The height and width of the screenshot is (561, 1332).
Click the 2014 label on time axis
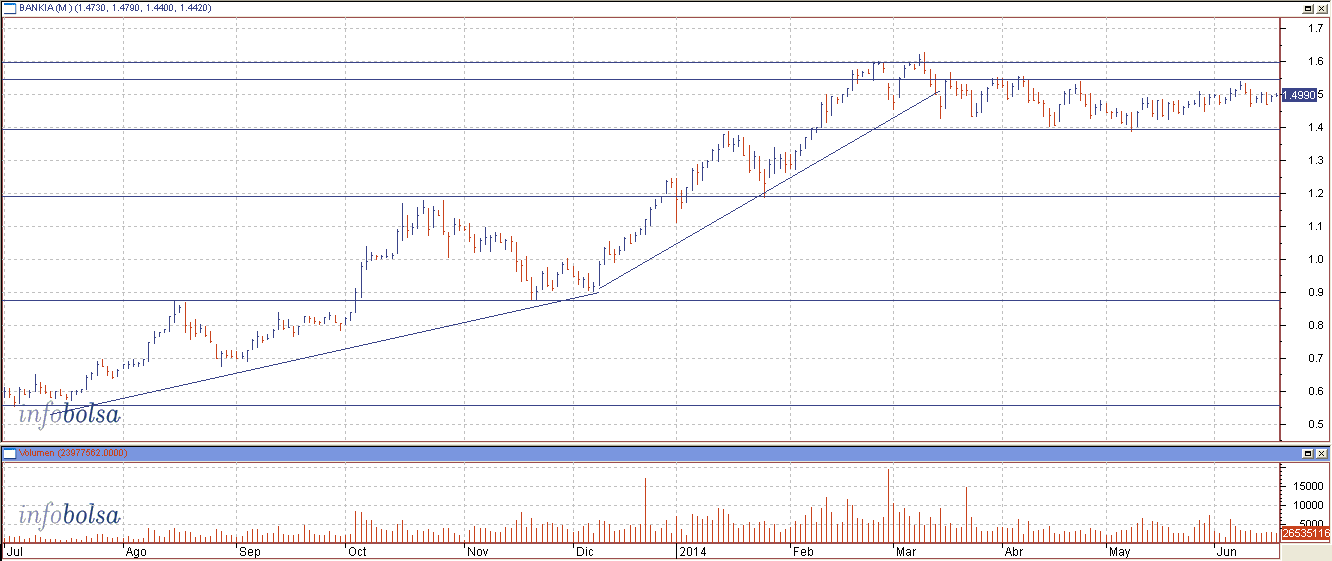(690, 551)
